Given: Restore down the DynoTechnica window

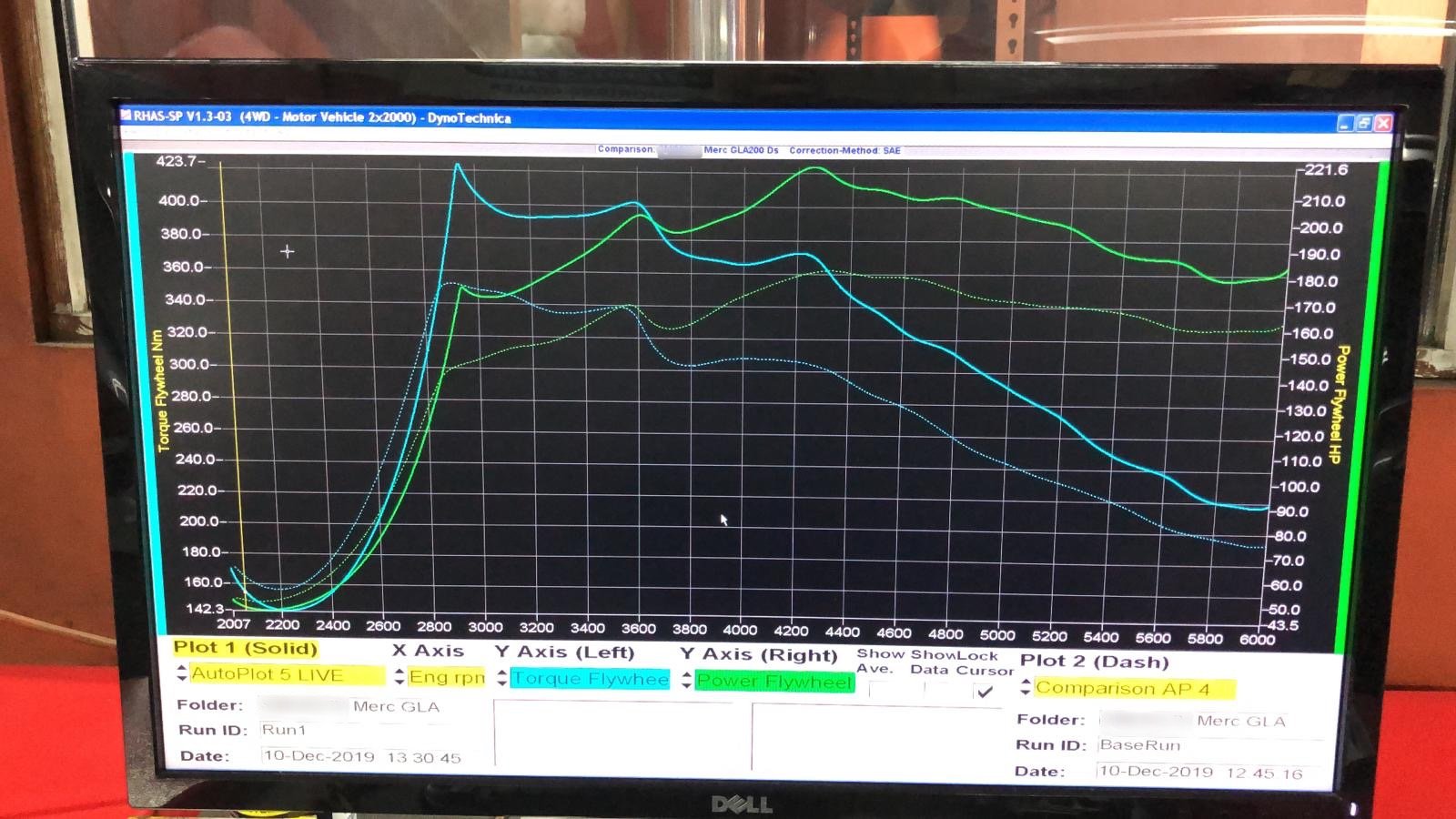Looking at the screenshot, I should click(x=1364, y=123).
